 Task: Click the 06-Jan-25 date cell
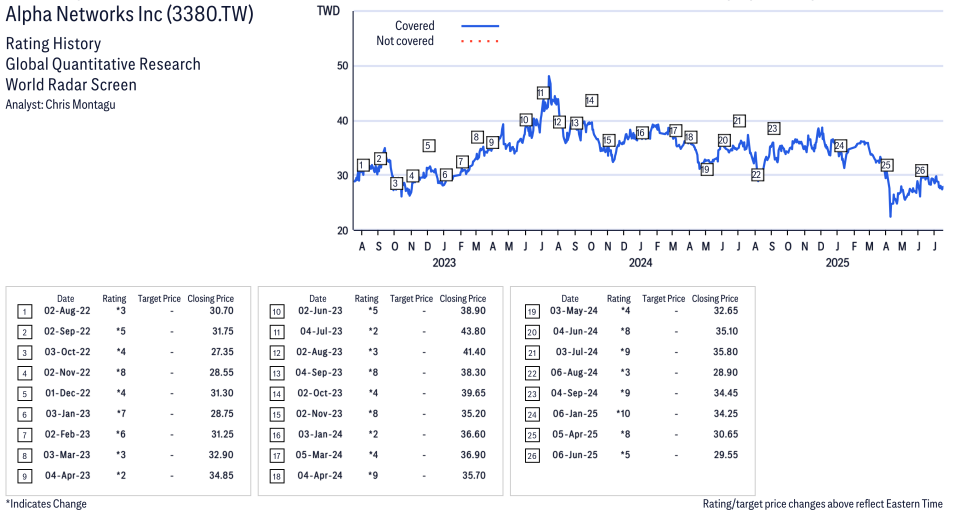(575, 414)
